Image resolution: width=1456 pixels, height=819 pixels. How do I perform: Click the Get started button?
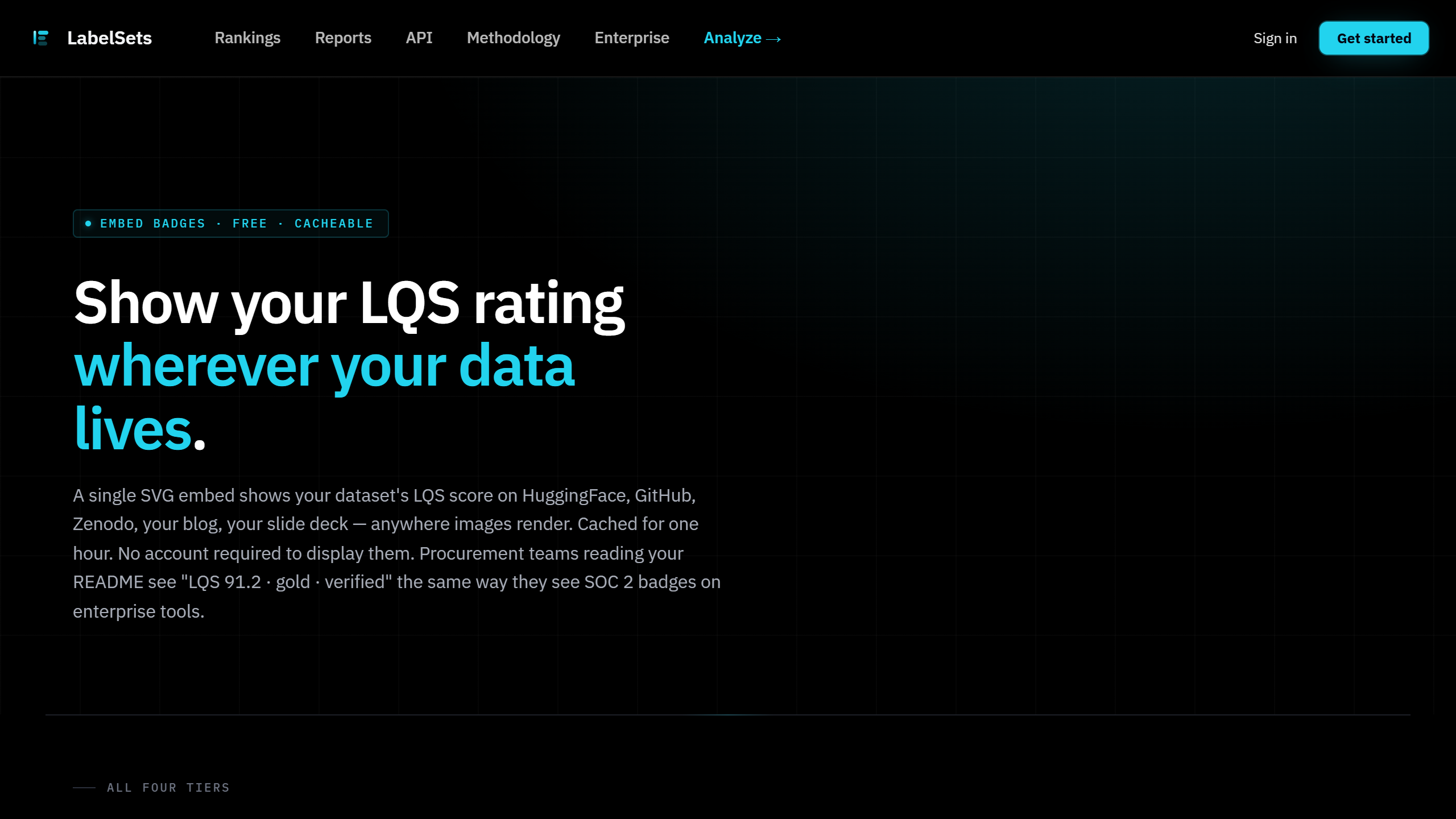click(1374, 38)
